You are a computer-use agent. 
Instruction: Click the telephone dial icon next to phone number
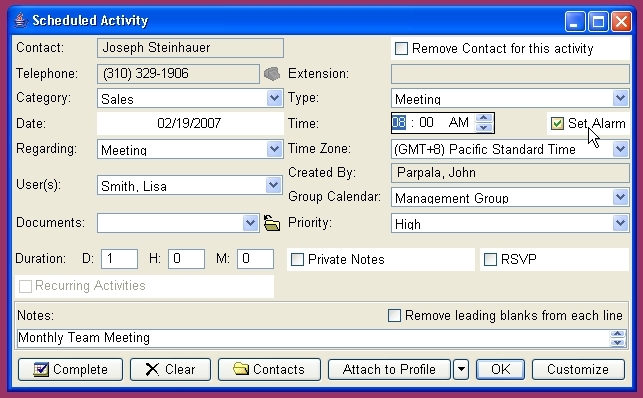click(271, 74)
